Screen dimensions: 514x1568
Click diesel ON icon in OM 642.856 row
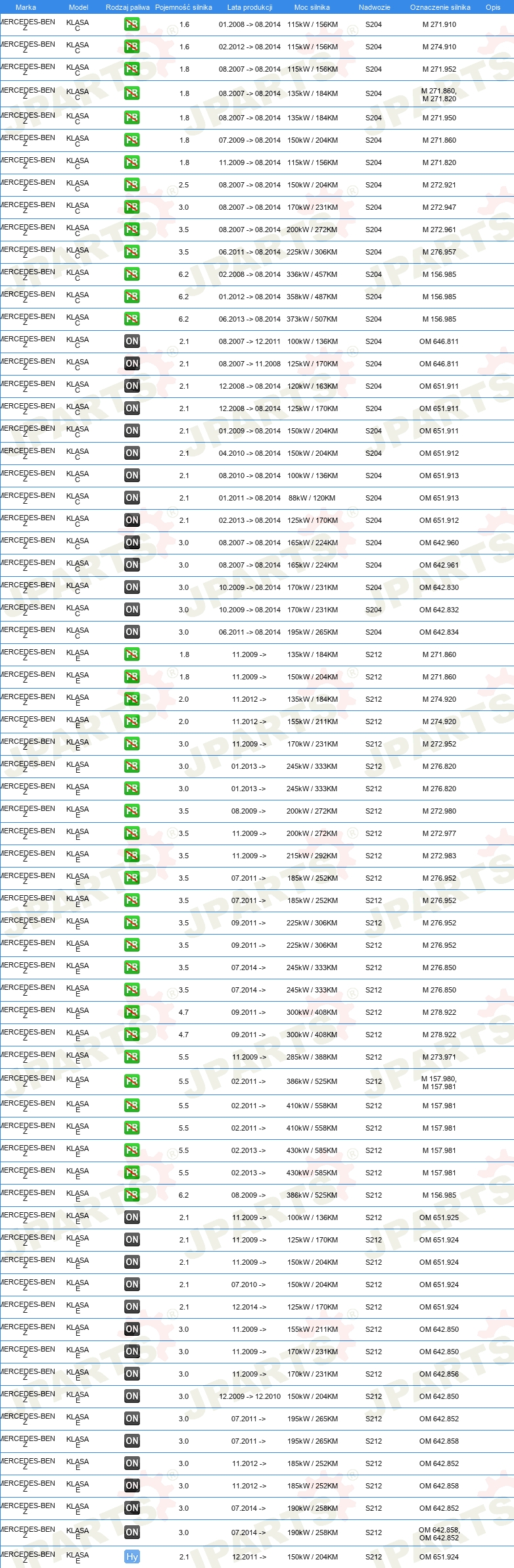[132, 1374]
